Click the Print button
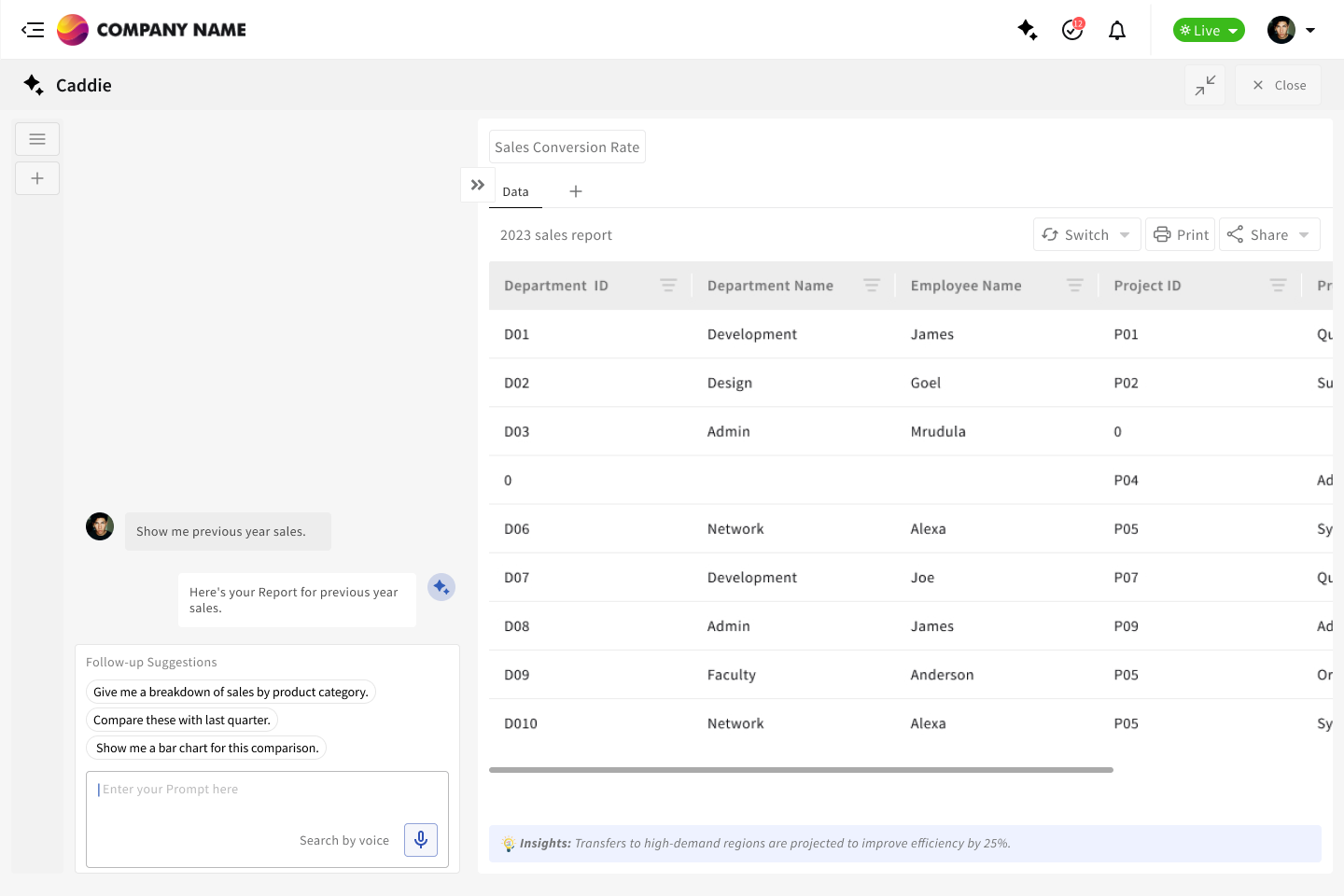The width and height of the screenshot is (1344, 896). (x=1182, y=235)
